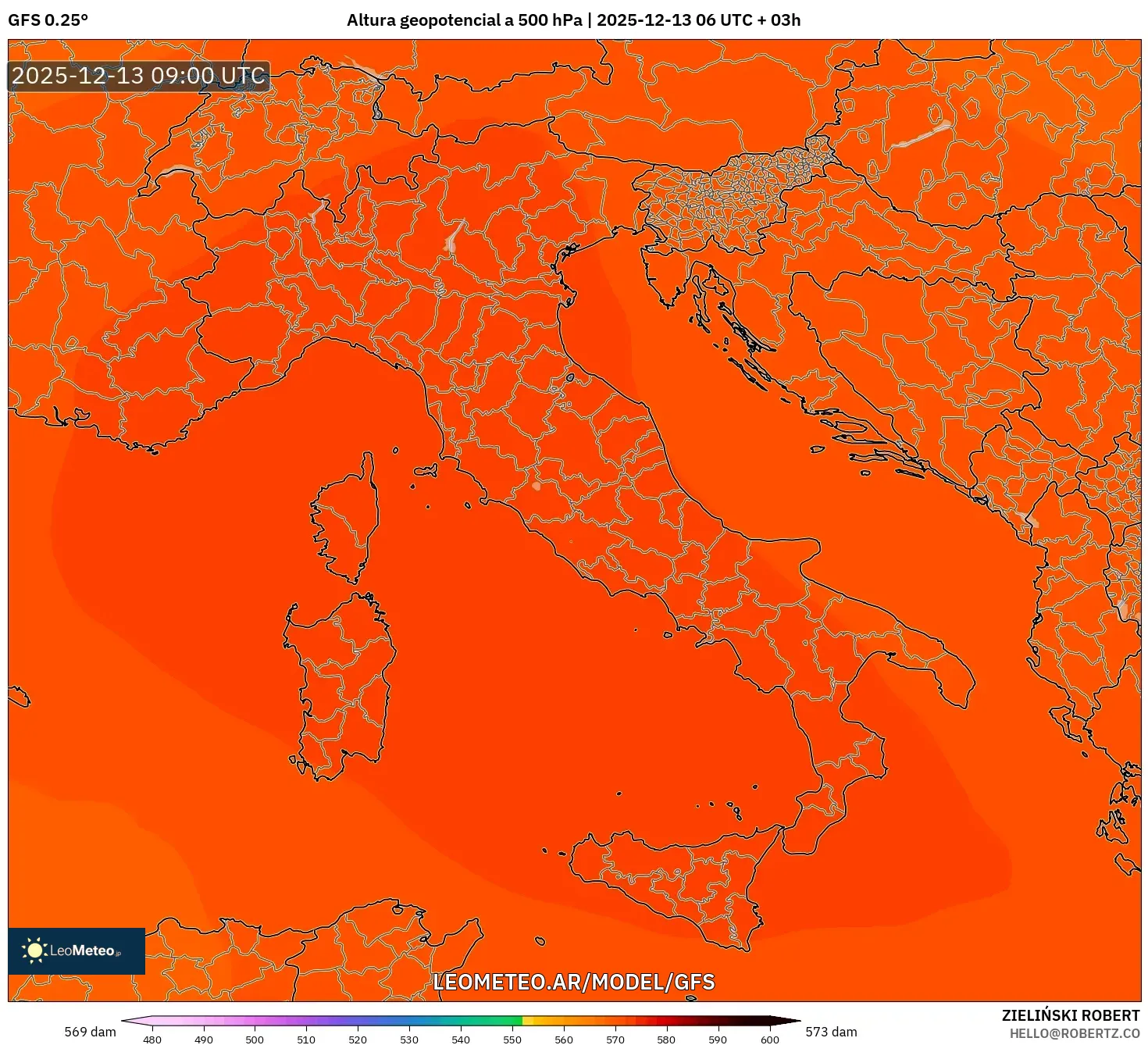Open the left arrow of the color scale
This screenshot has width=1148, height=1045.
[x=134, y=1019]
